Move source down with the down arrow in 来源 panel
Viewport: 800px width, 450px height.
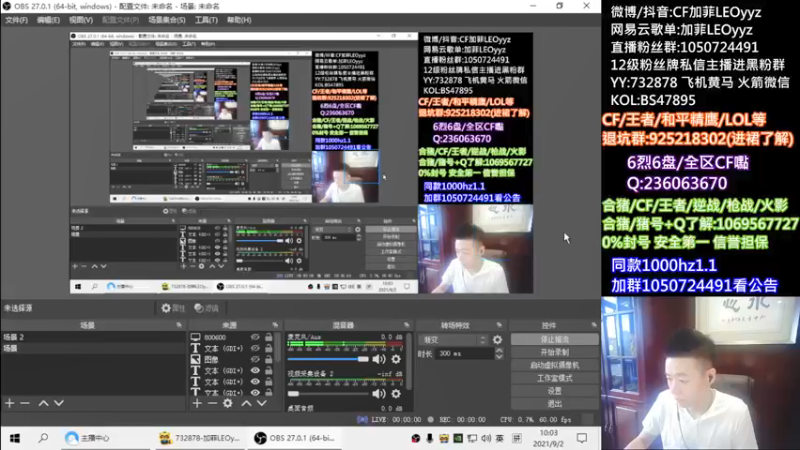coord(262,403)
